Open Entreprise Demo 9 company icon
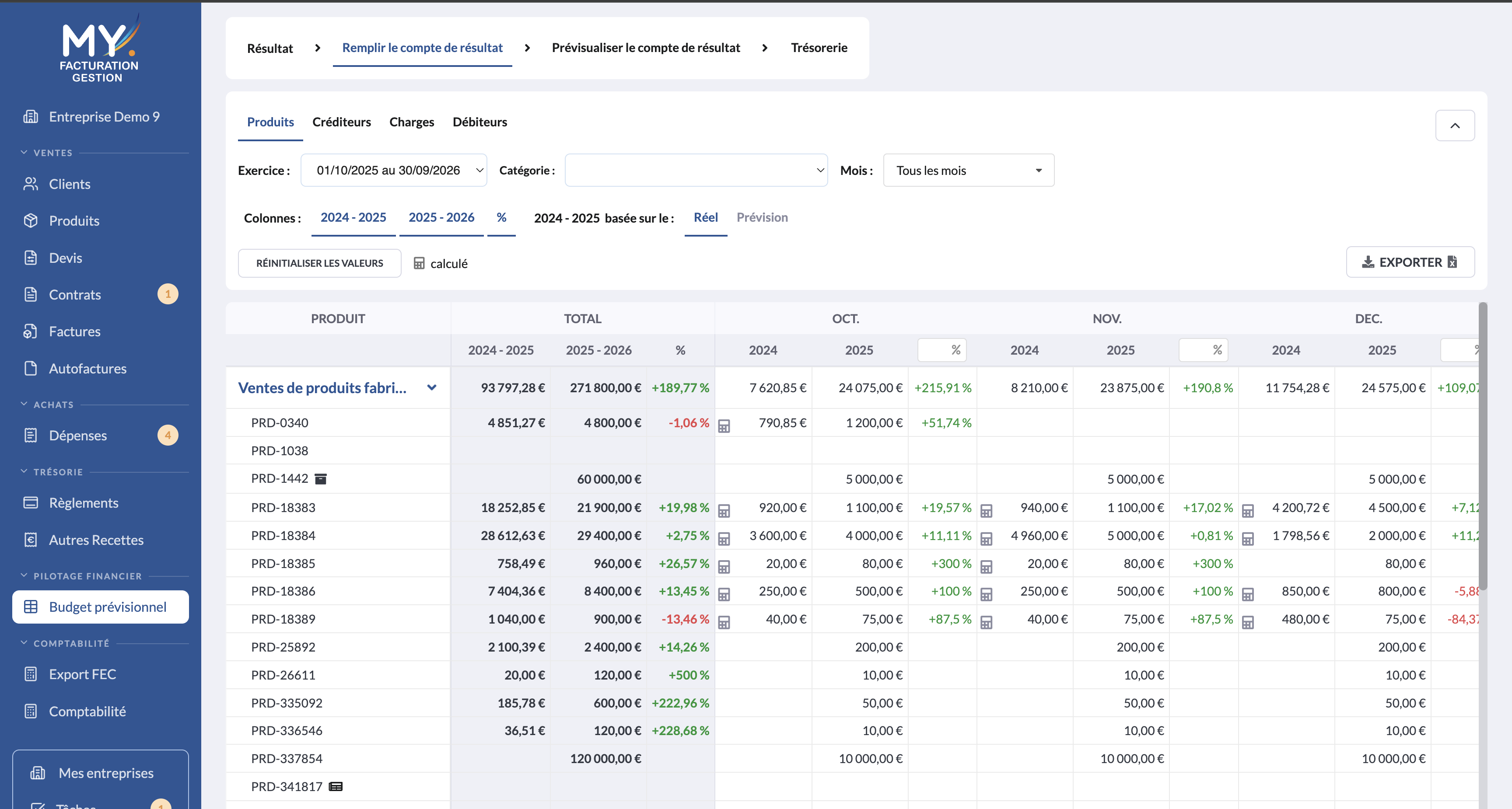 [x=31, y=117]
